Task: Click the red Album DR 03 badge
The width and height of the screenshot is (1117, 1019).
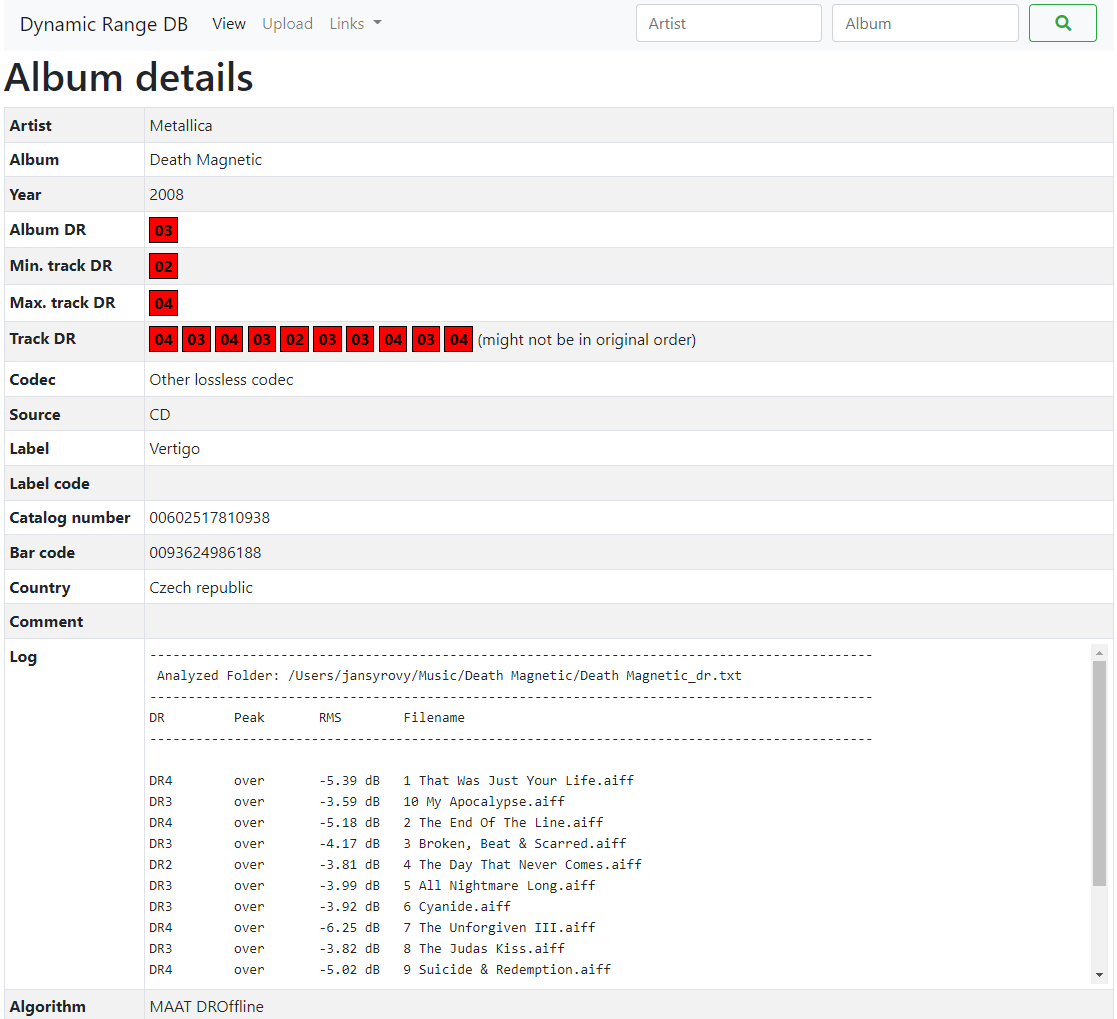Action: click(163, 230)
